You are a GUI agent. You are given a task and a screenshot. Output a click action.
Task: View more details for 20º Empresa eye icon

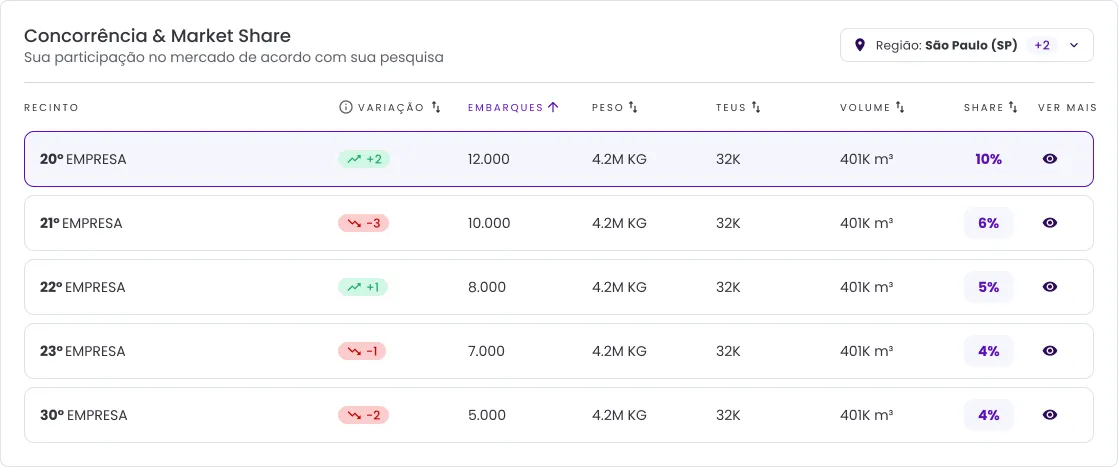point(1050,159)
